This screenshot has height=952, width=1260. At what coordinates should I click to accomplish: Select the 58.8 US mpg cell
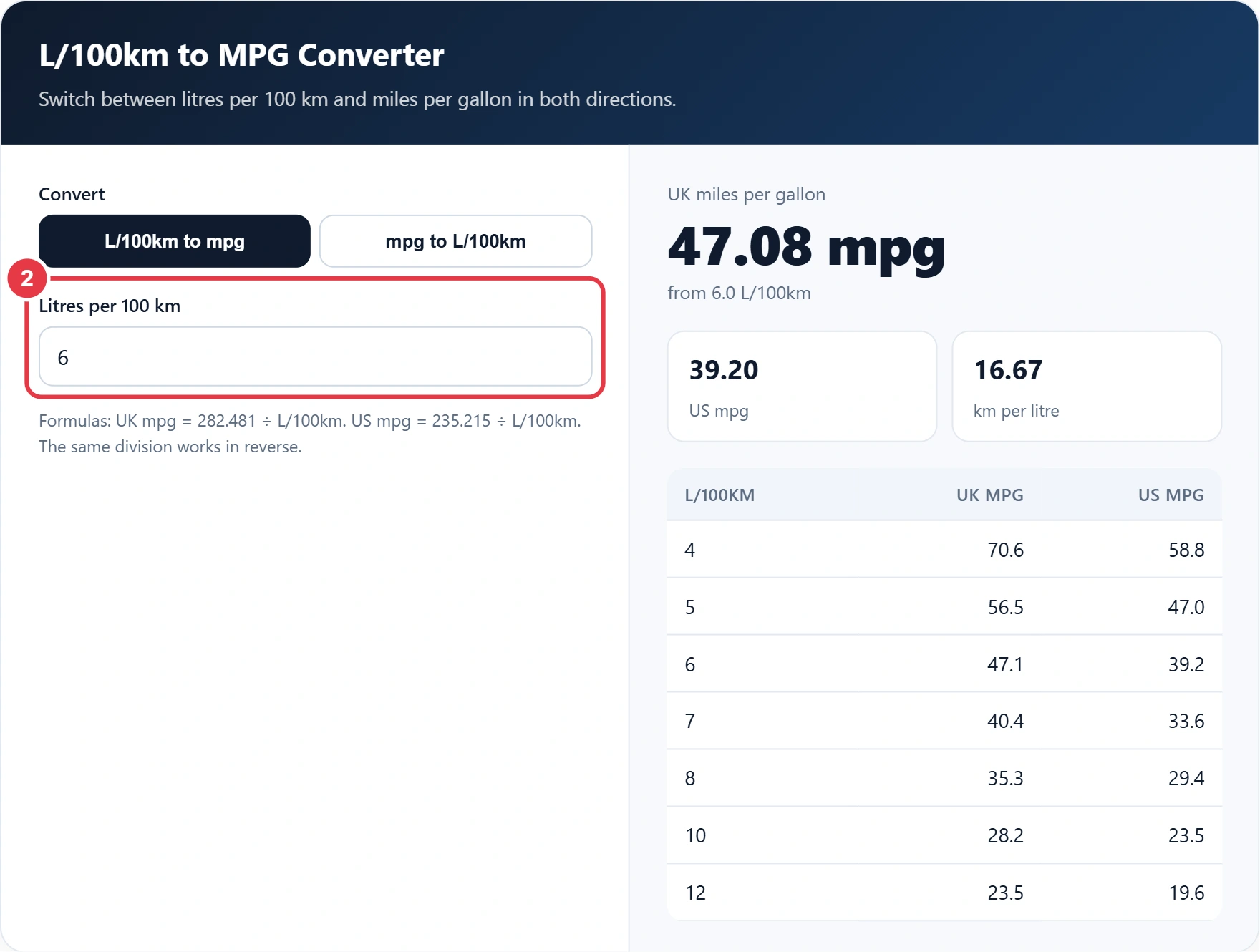click(1186, 550)
